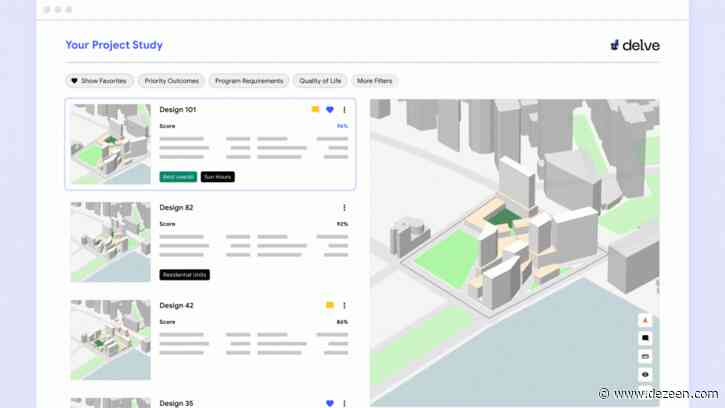Click the delve logo

coord(635,45)
